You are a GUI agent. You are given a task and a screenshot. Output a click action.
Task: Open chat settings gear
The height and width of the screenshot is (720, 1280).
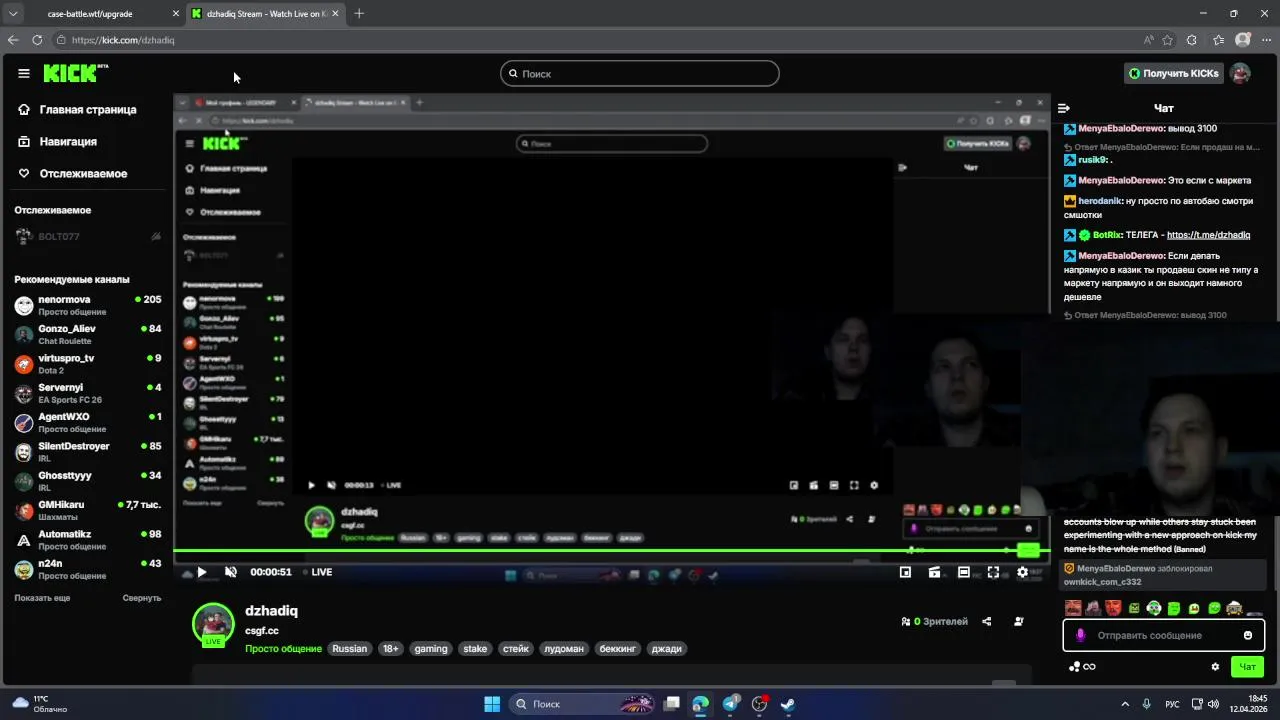[1215, 667]
